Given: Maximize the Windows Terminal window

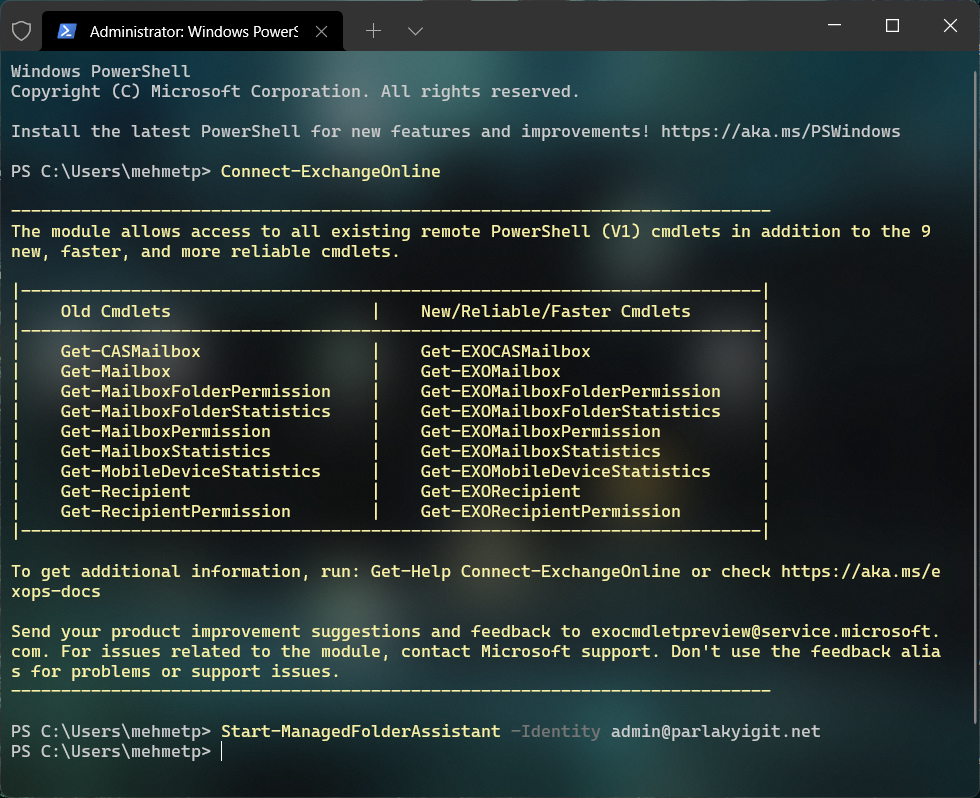Looking at the screenshot, I should (x=892, y=26).
